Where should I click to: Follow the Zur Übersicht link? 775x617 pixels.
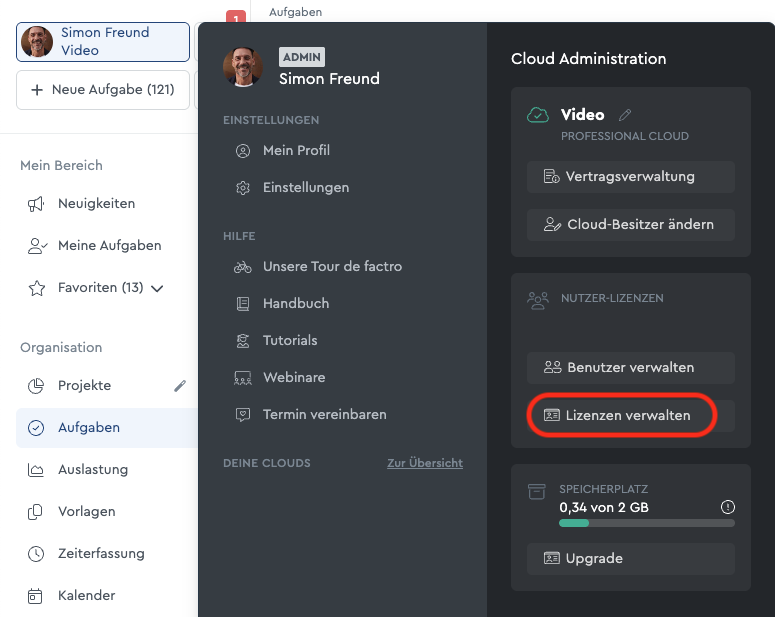click(425, 463)
